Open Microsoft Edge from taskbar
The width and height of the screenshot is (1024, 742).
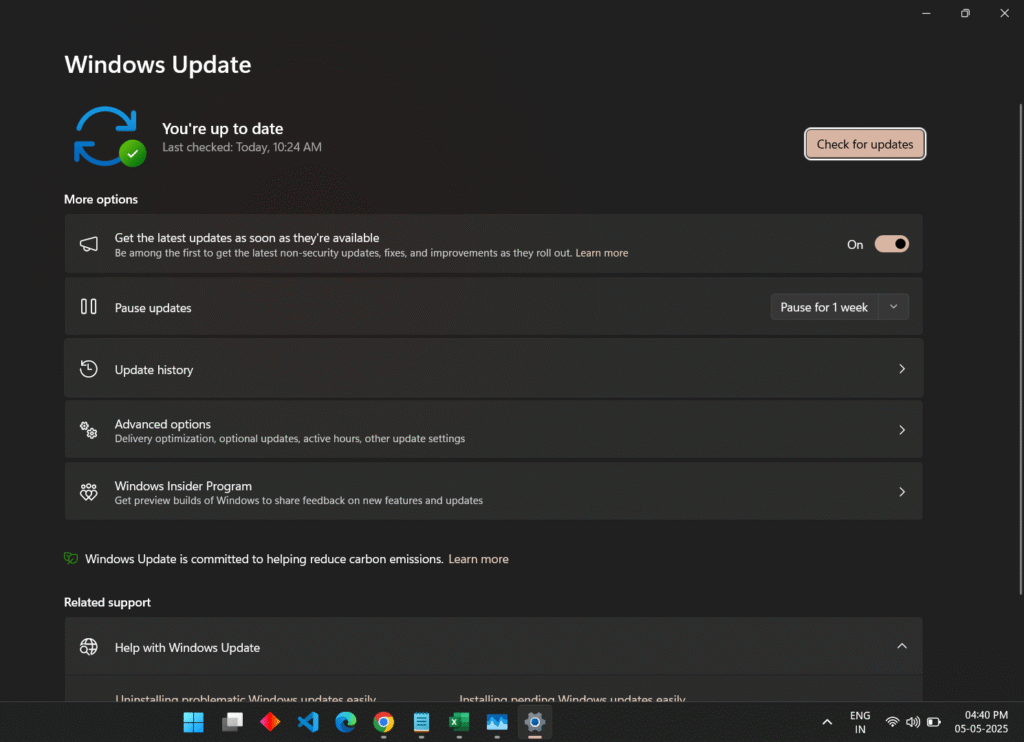coord(345,722)
